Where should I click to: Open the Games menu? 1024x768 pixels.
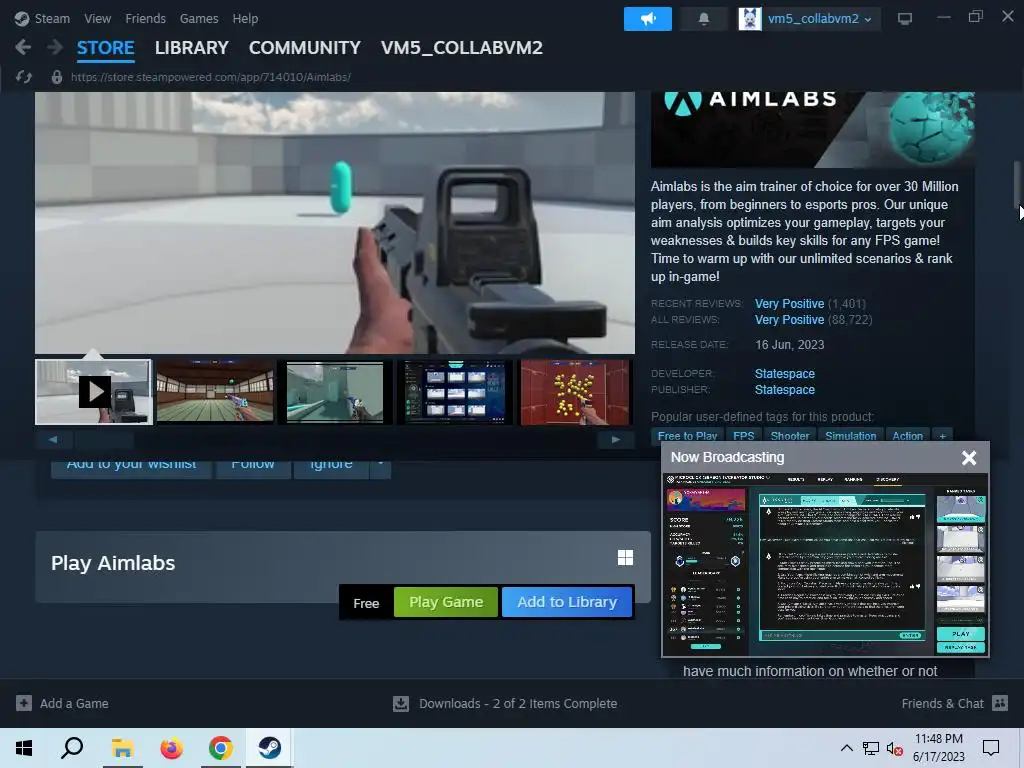[x=199, y=18]
